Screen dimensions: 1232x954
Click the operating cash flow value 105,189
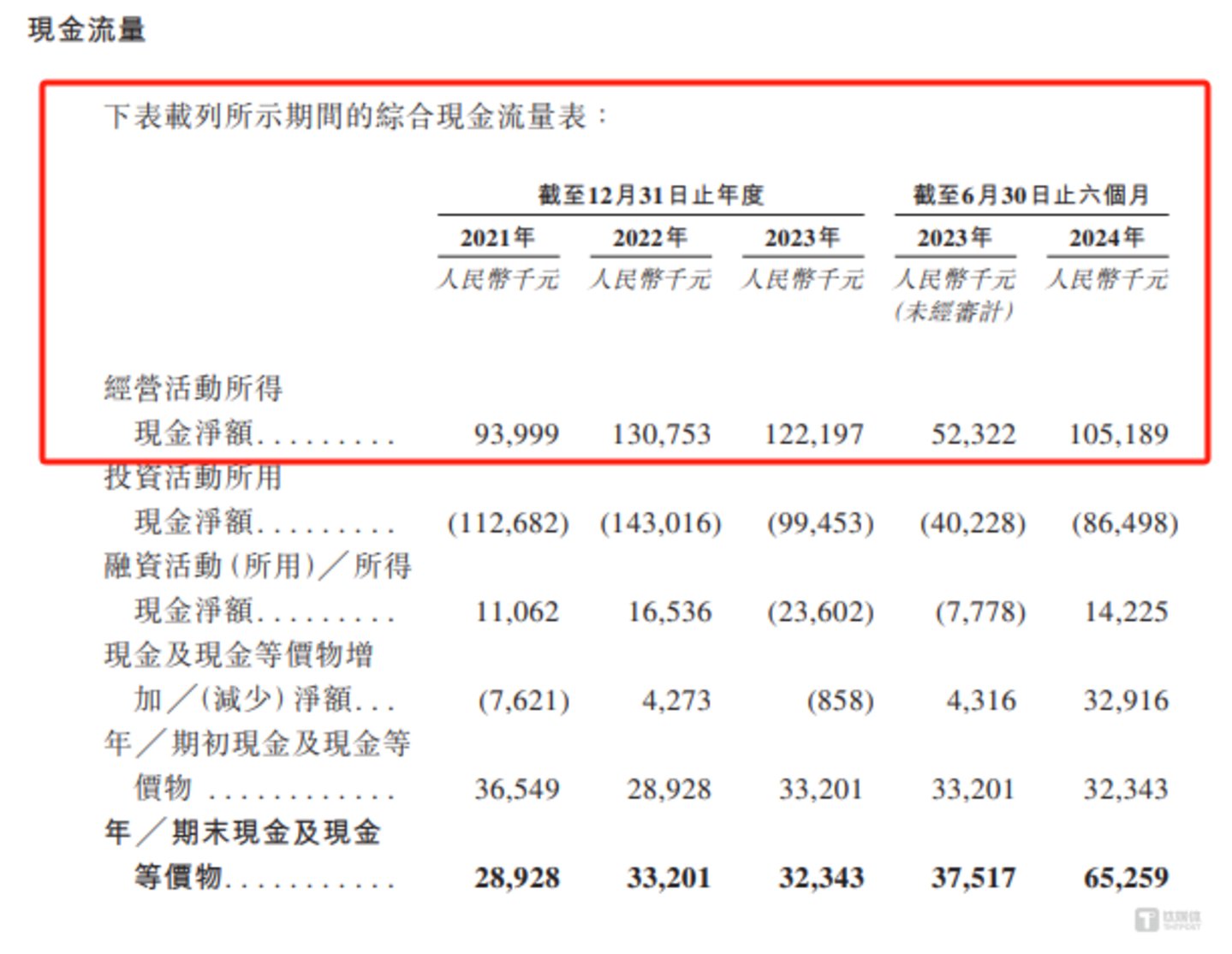(x=1118, y=434)
